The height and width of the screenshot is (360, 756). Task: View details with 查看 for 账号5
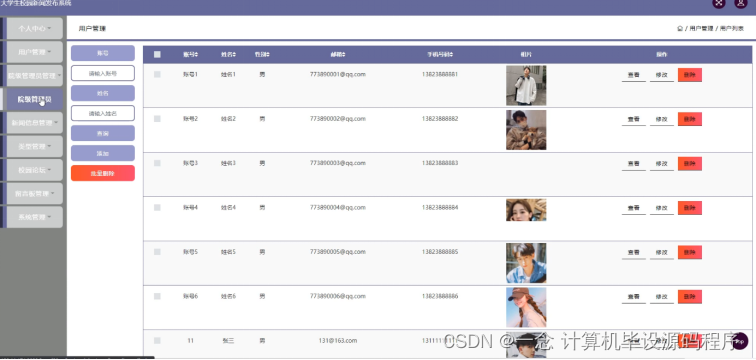point(634,252)
